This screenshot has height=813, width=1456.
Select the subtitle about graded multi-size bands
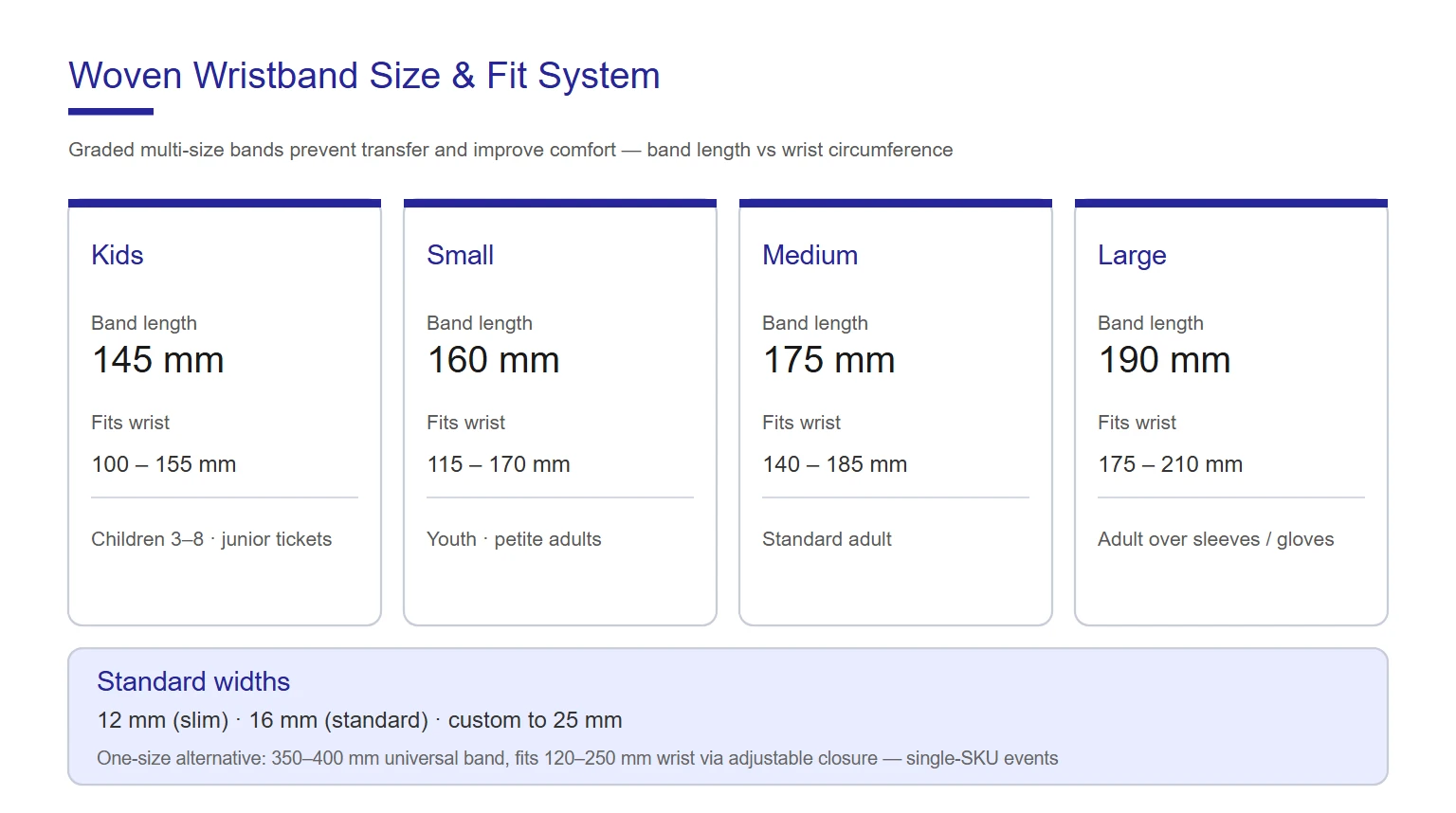[511, 150]
